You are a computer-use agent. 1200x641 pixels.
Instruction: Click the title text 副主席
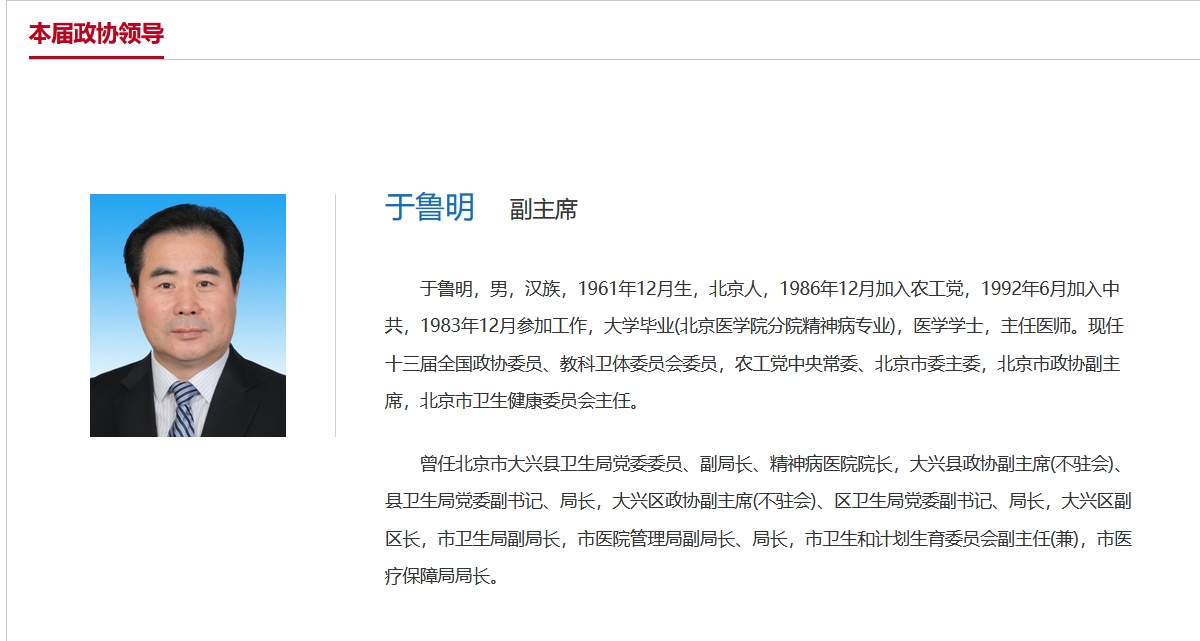click(x=543, y=210)
